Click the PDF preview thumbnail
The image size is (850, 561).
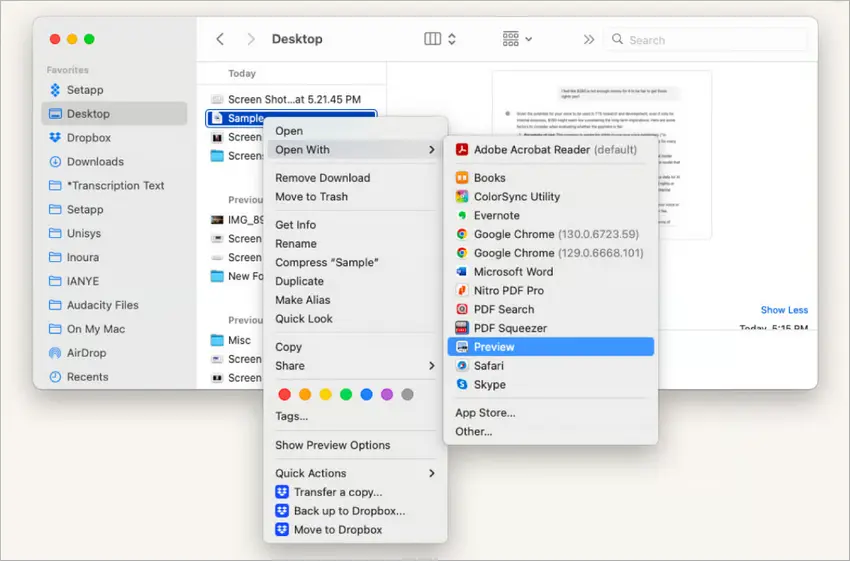click(x=602, y=154)
